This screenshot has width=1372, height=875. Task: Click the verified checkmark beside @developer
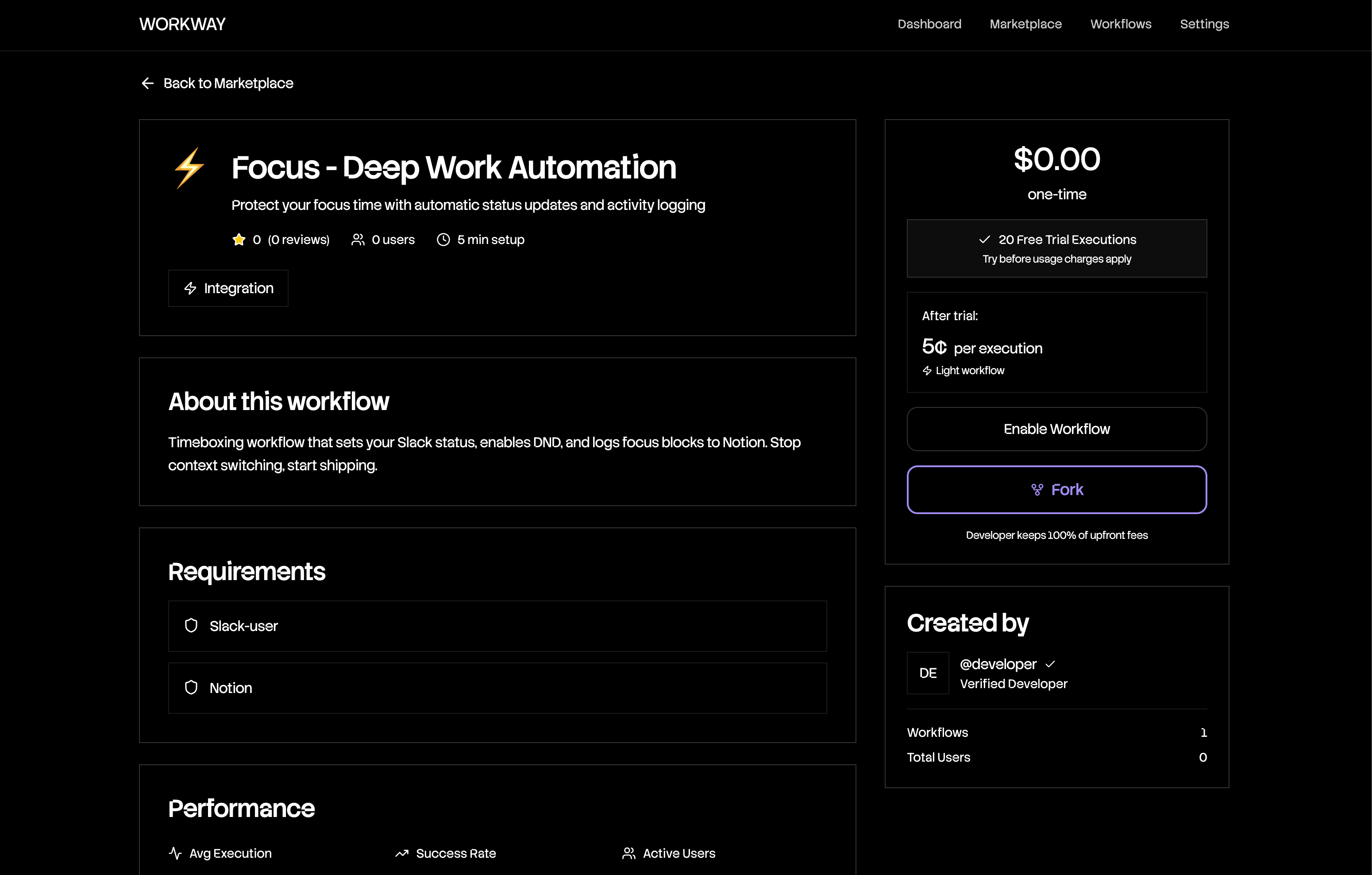click(x=1050, y=664)
